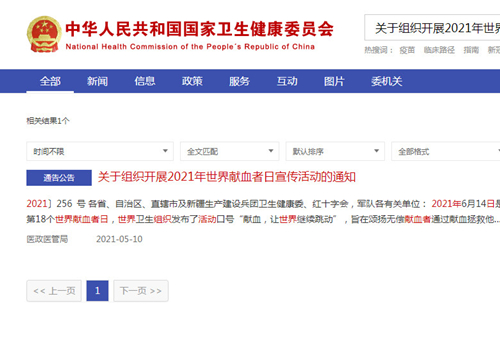Image resolution: width=500 pixels, height=361 pixels.
Task: Select the 互动 tab
Action: click(x=287, y=81)
